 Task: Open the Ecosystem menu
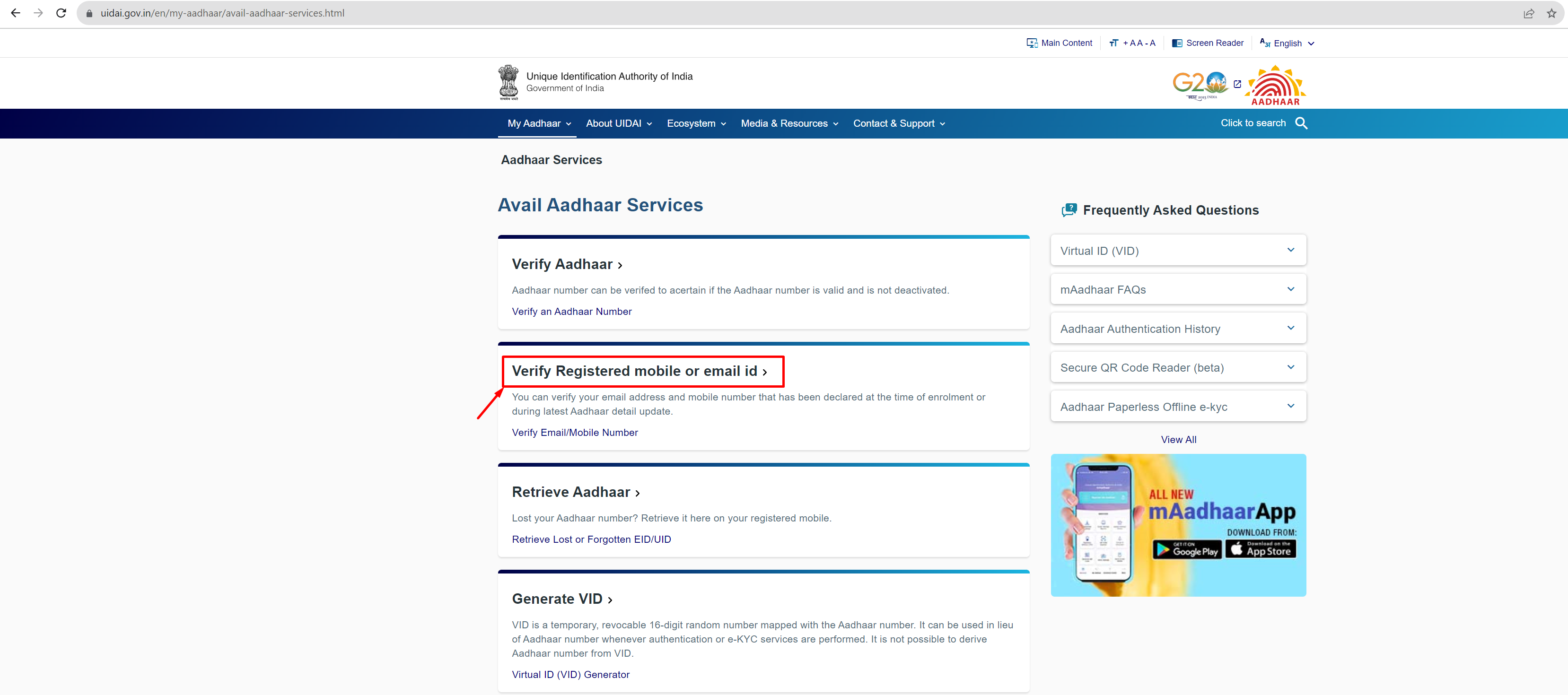(696, 123)
